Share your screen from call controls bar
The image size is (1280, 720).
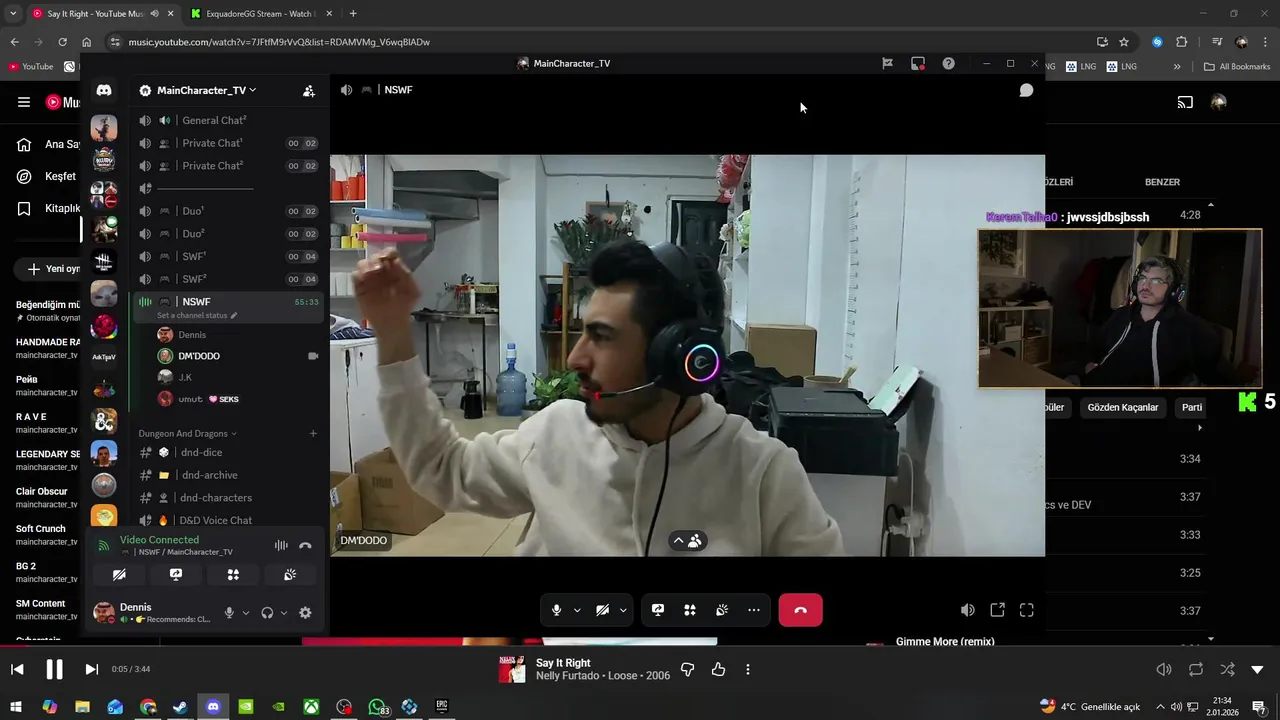coord(658,610)
